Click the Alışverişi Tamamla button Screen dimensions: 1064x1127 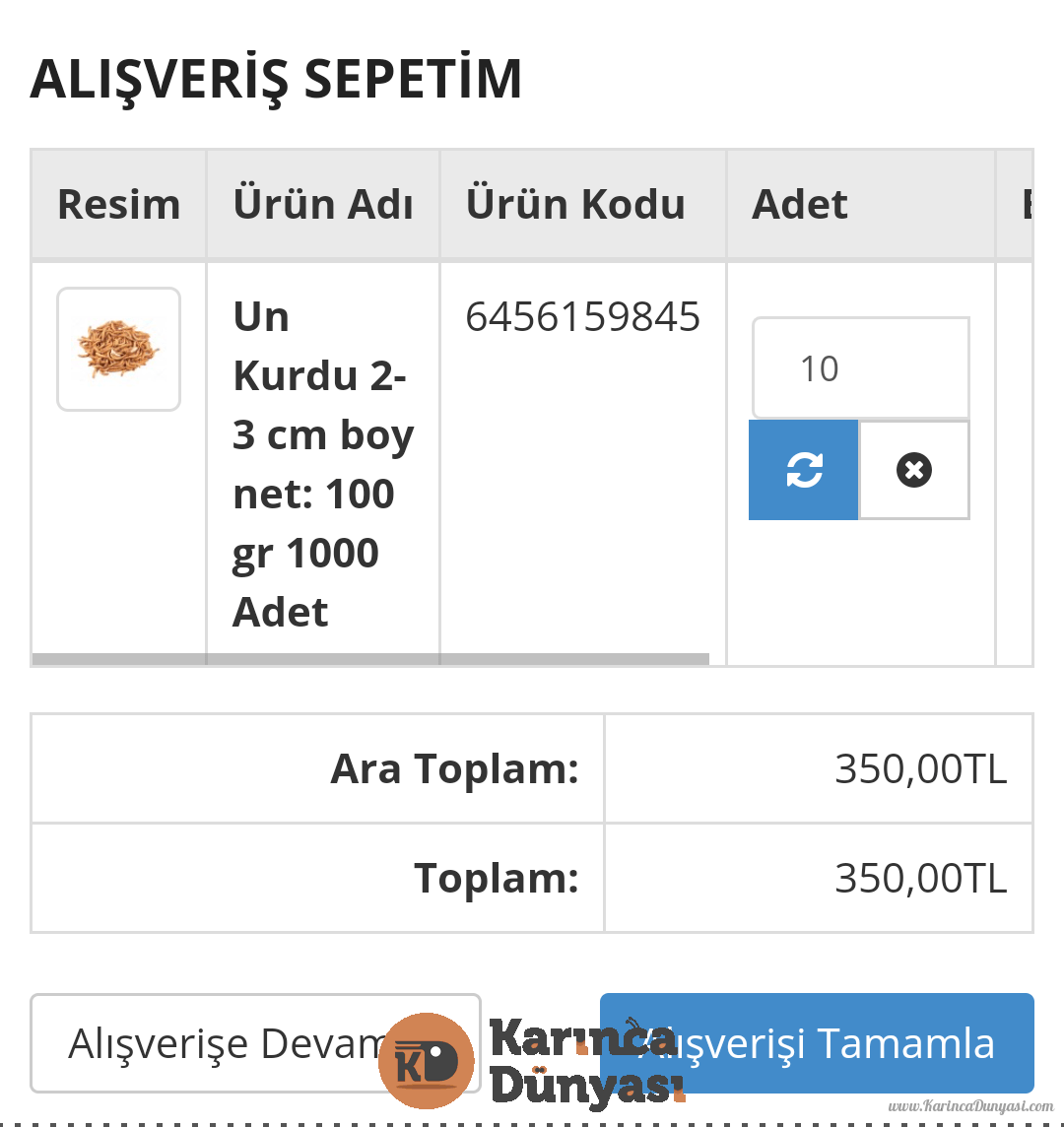coord(817,1043)
